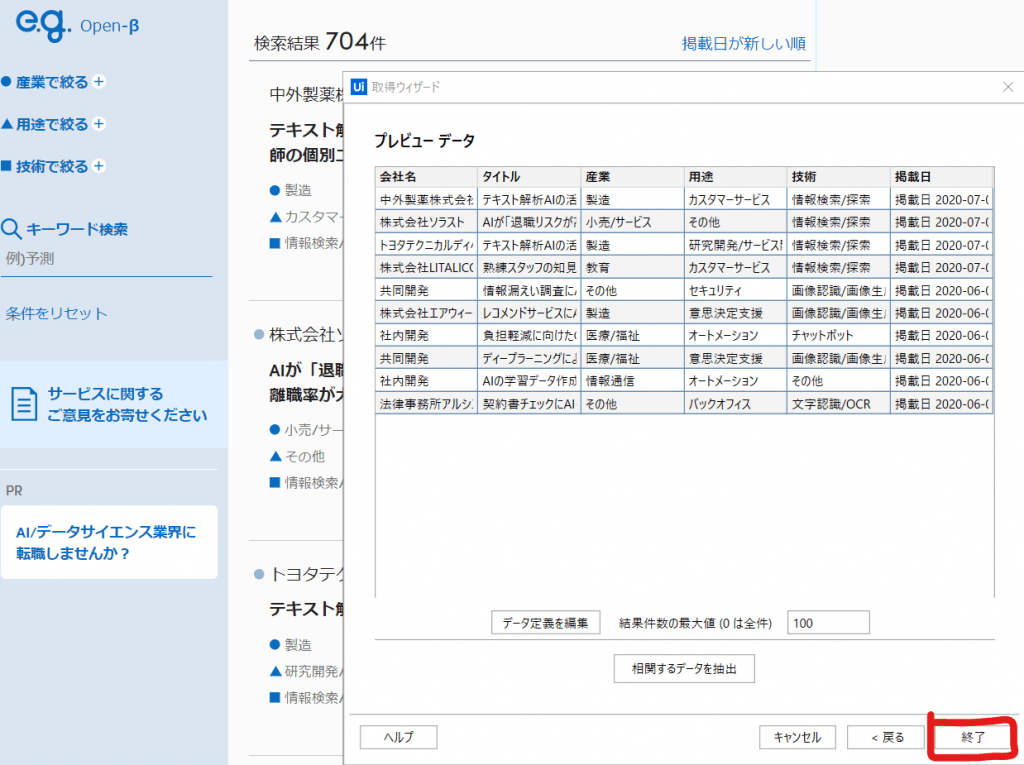Click the 終了 button to finish wizard
1024x765 pixels.
pyautogui.click(x=973, y=737)
